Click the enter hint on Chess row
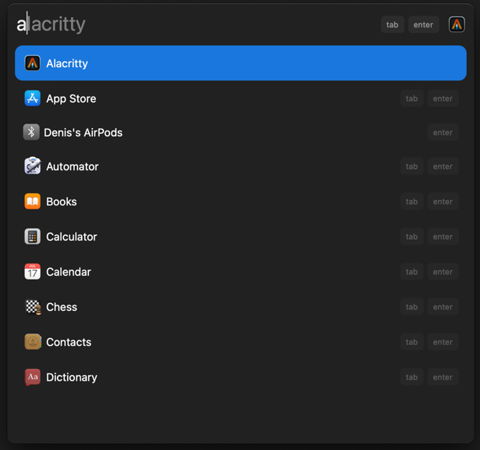Image resolution: width=480 pixels, height=450 pixels. (x=443, y=307)
